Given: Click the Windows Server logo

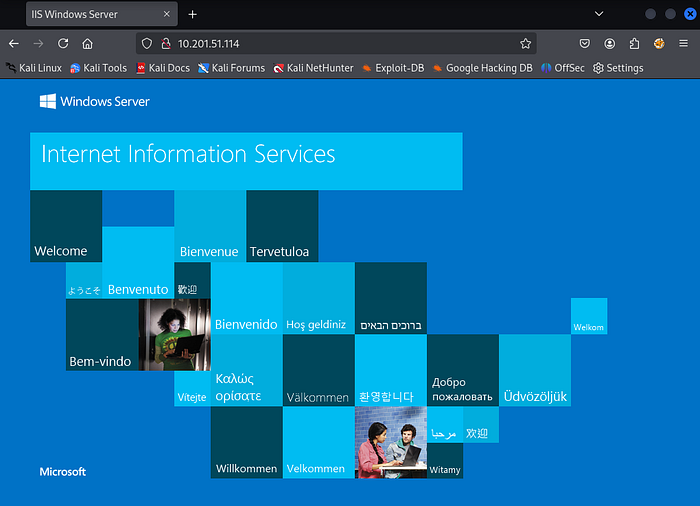Looking at the screenshot, I should [95, 101].
